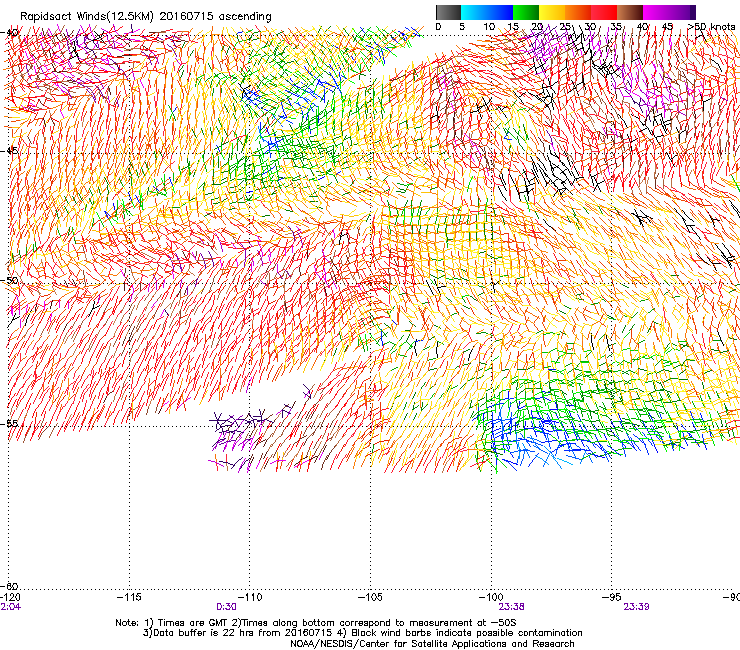The image size is (740, 650).
Task: Click the -55 latitude axis label
Action: [9, 423]
